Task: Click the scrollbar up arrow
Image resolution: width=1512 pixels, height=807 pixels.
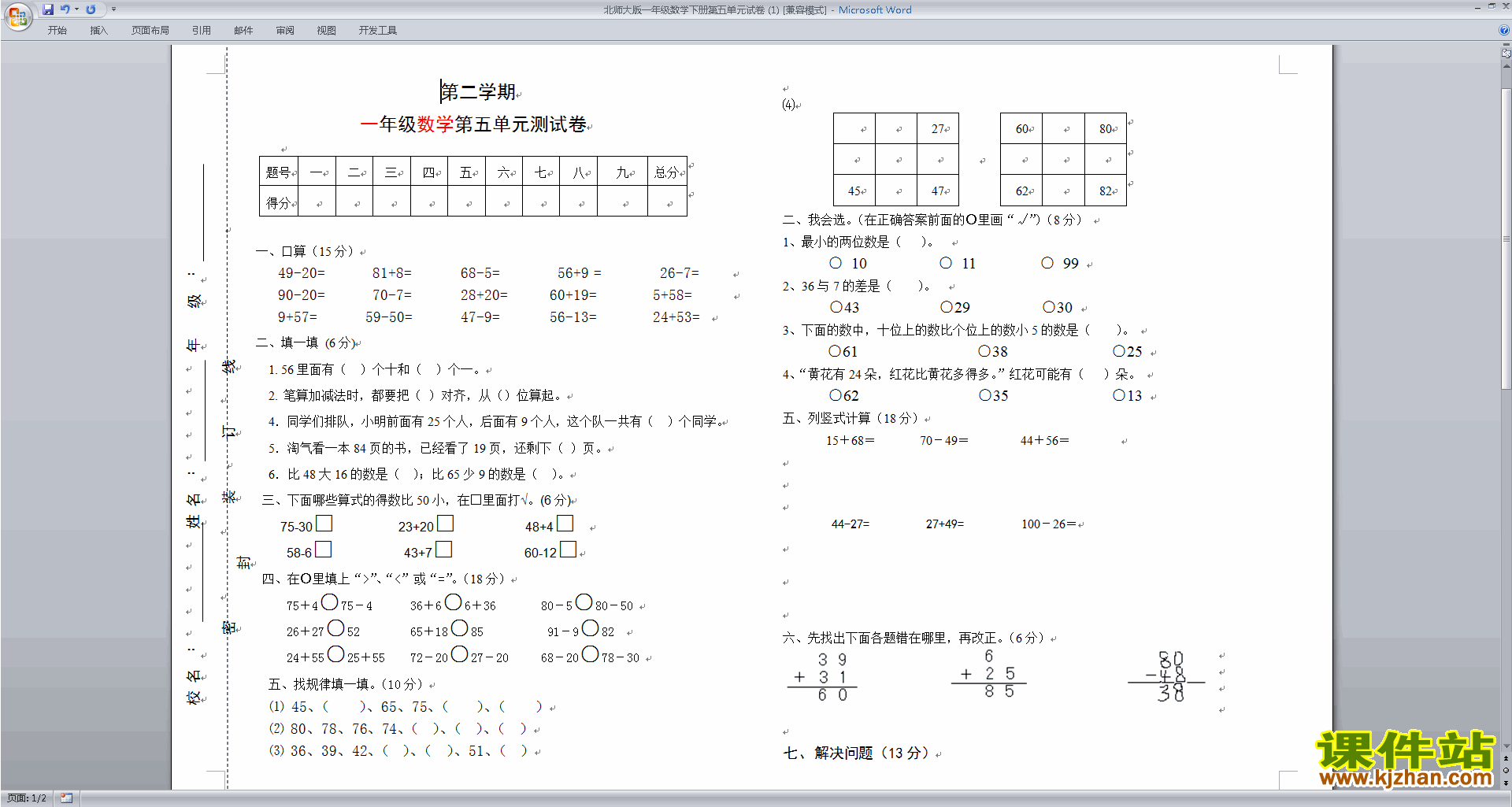Action: (1506, 66)
